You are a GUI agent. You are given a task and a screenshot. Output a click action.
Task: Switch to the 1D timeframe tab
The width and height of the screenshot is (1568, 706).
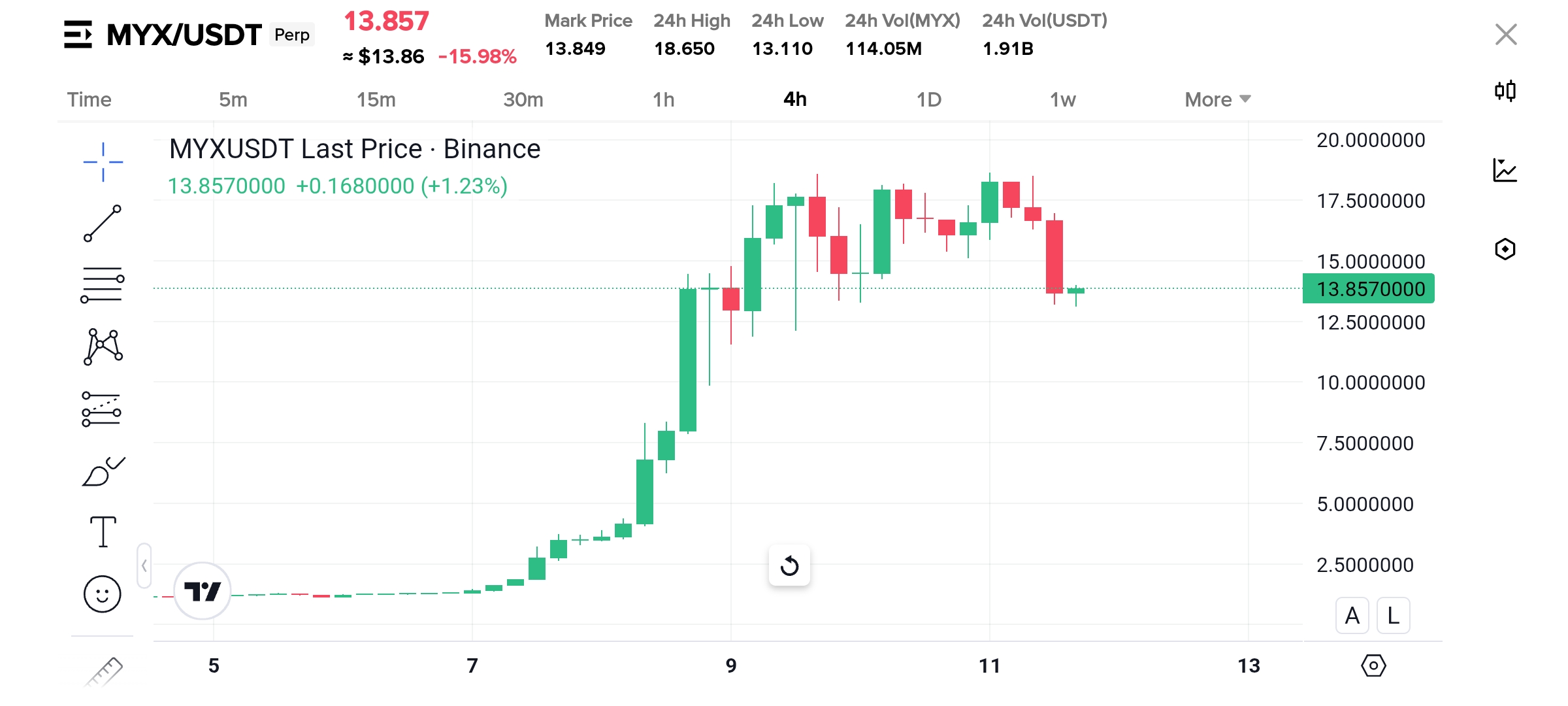coord(928,99)
